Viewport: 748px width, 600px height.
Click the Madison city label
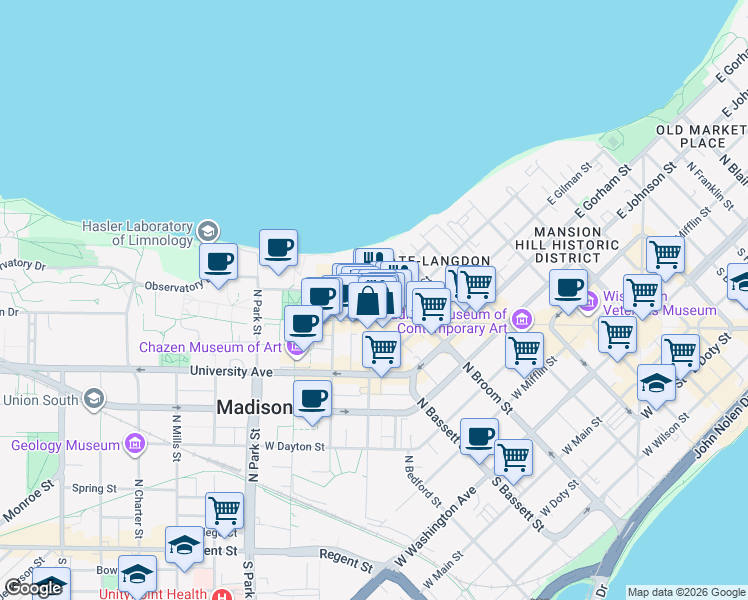point(254,407)
